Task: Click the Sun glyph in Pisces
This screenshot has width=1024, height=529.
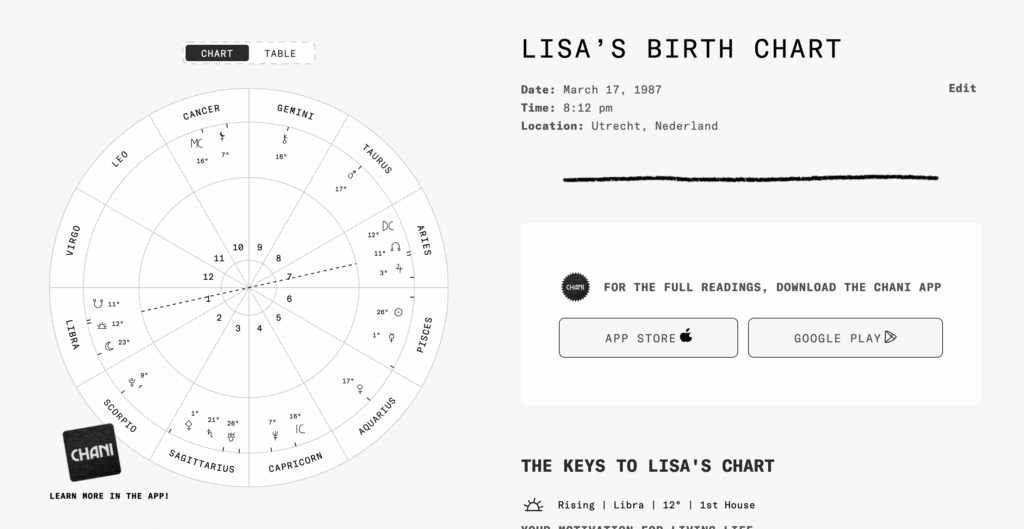Action: tap(399, 312)
